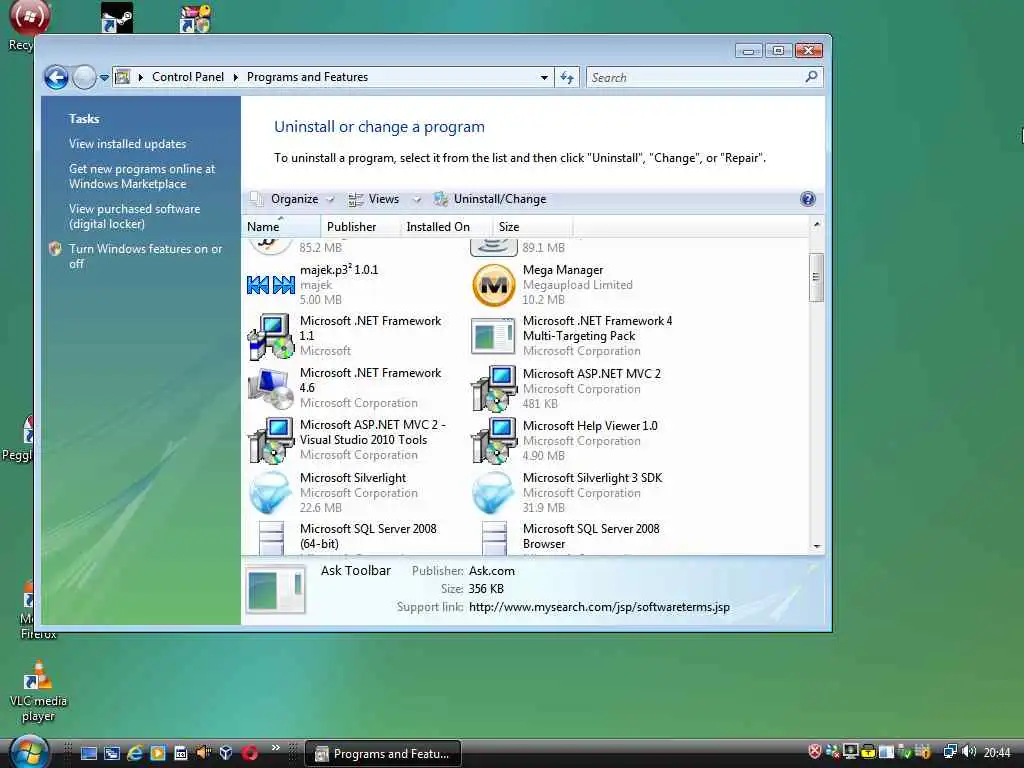Viewport: 1024px width, 768px height.
Task: Click the taskbar clock showing 20:44
Action: [x=997, y=753]
